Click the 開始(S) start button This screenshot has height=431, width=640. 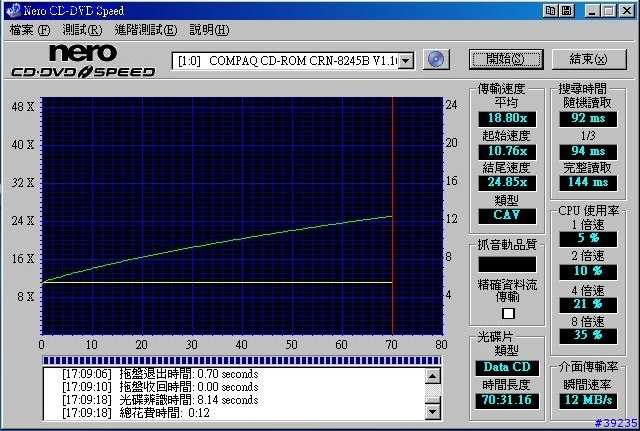click(506, 60)
